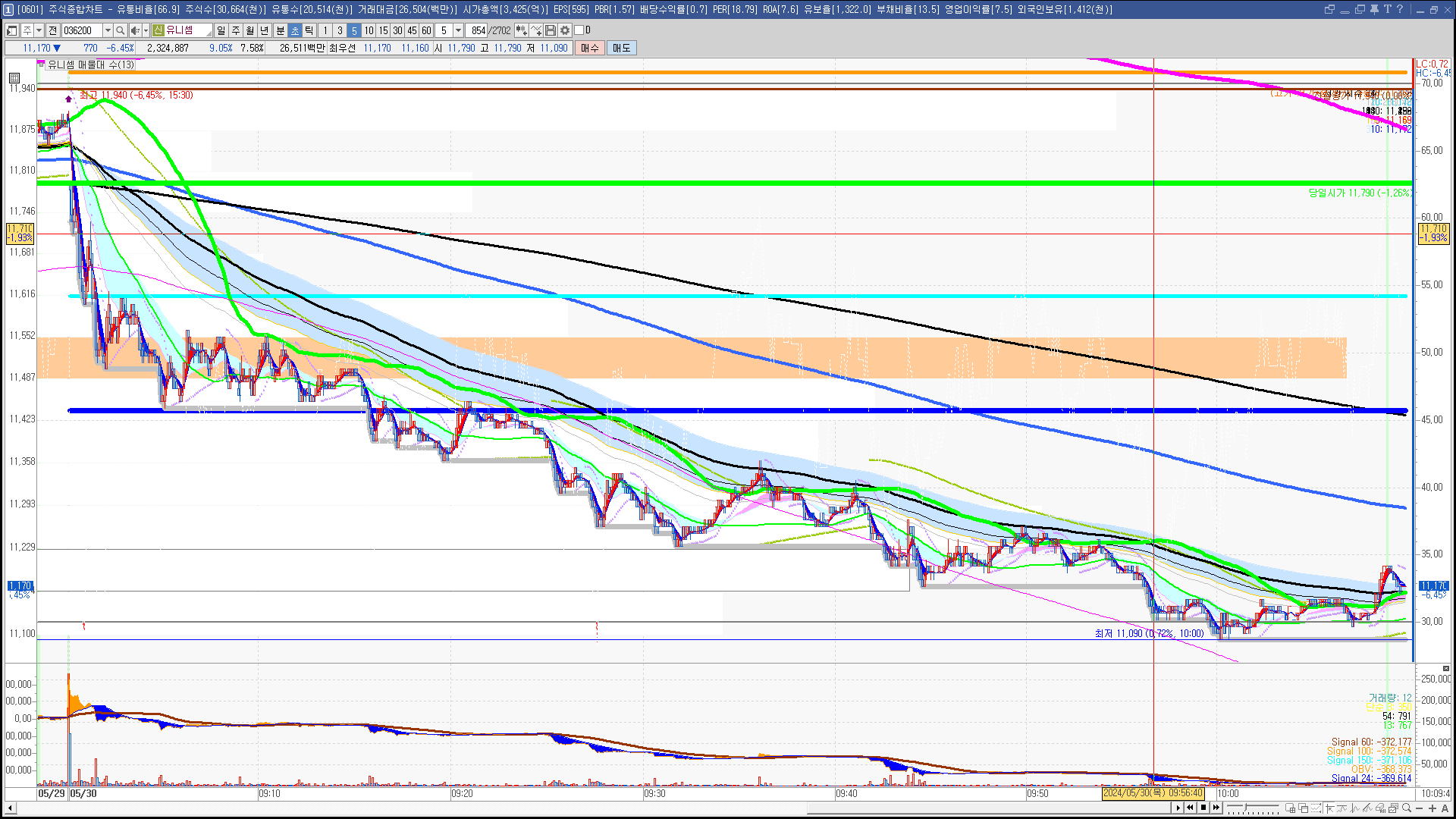1456x819 pixels.
Task: Click the 매수 buy button
Action: [x=590, y=48]
